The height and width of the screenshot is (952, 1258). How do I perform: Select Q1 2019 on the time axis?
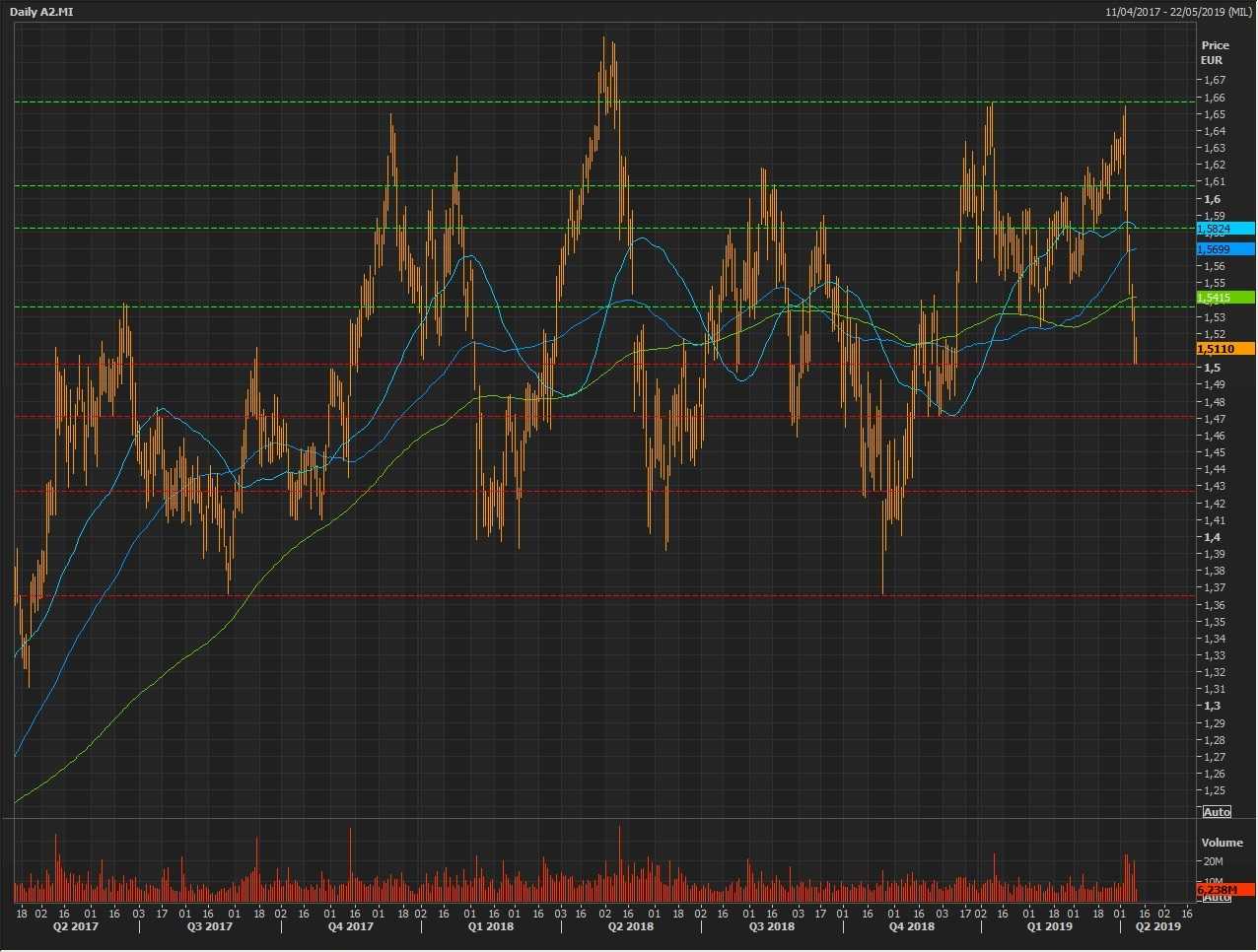coord(1050,926)
